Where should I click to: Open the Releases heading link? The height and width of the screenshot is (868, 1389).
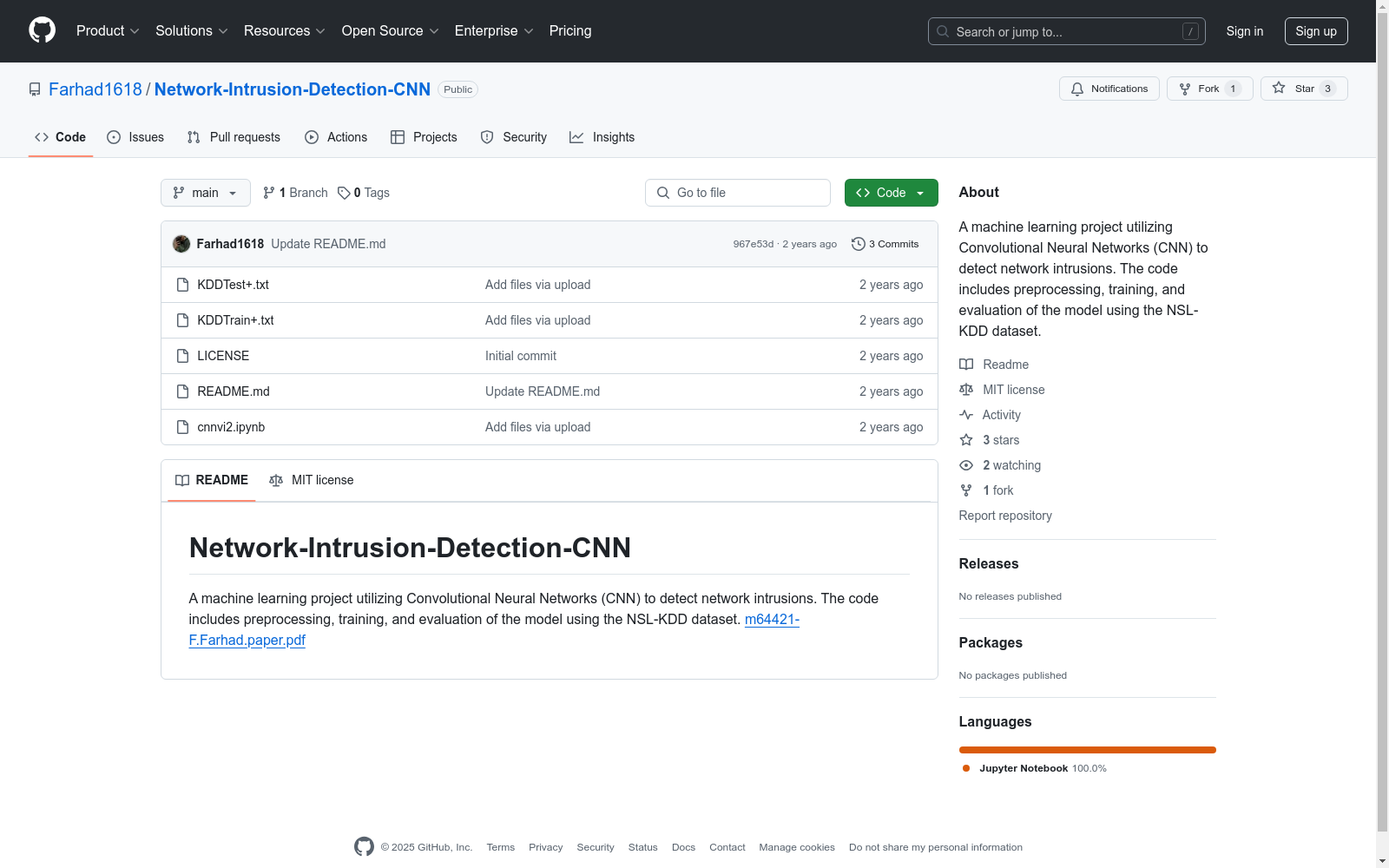tap(989, 563)
